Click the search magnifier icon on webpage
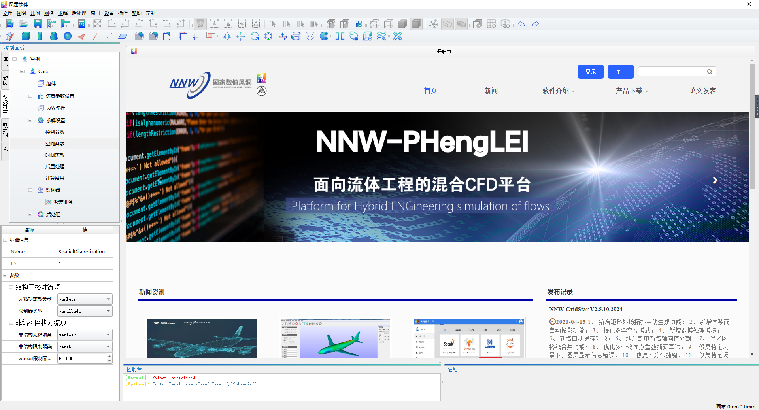The height and width of the screenshot is (410, 759). [x=710, y=72]
